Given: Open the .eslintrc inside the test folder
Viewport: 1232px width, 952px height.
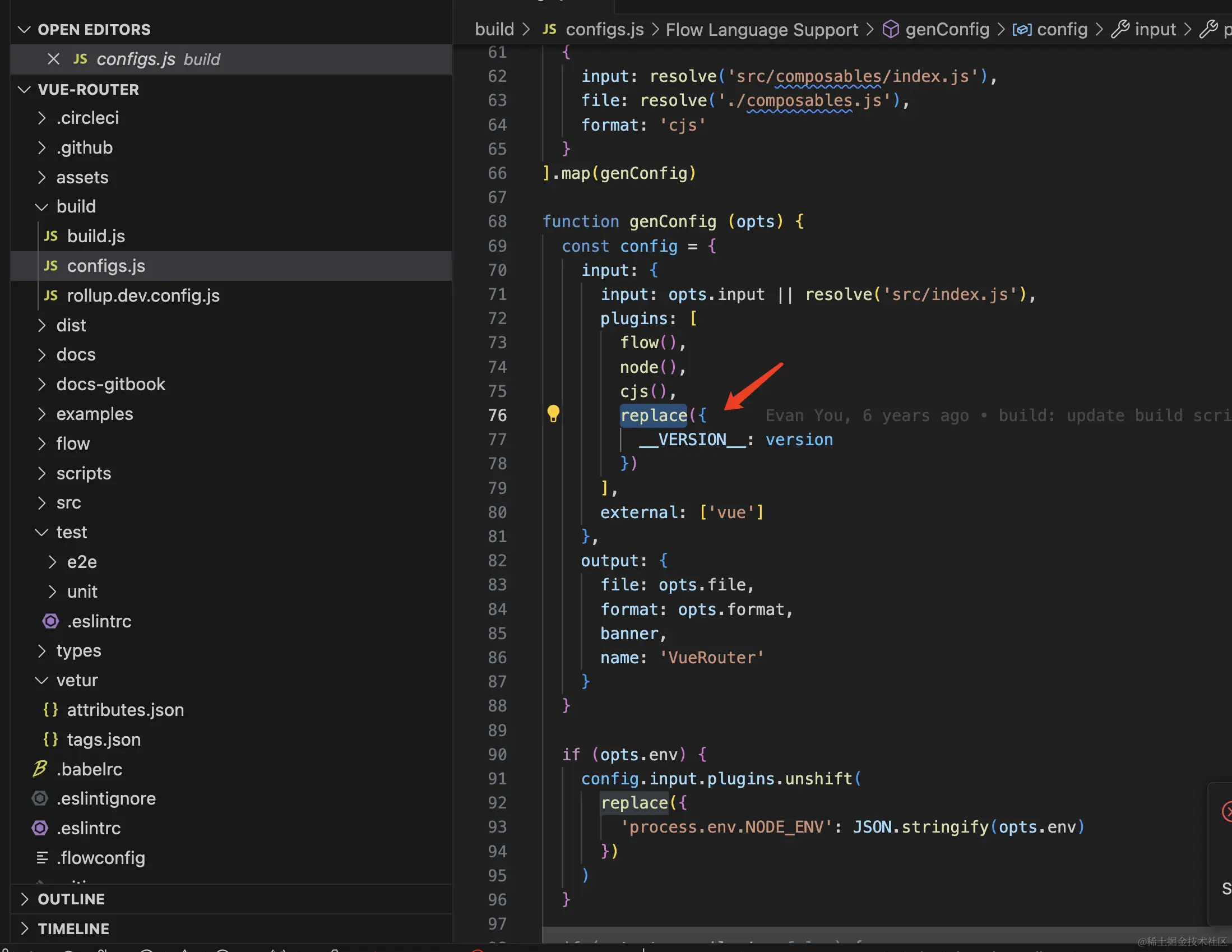Looking at the screenshot, I should [99, 621].
